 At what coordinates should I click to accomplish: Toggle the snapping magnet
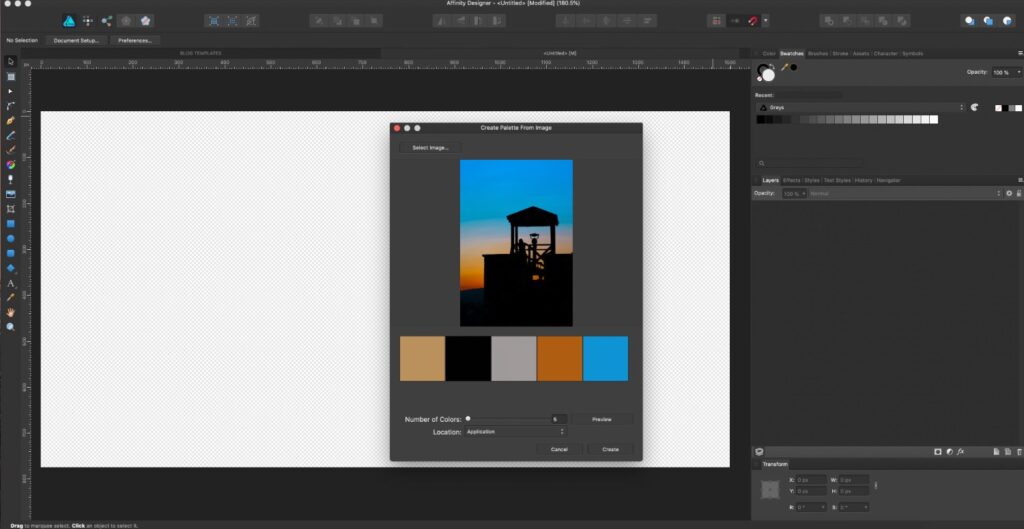tap(753, 21)
